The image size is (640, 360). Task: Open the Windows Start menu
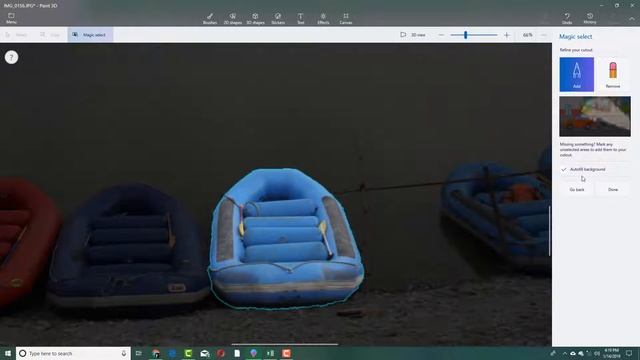[x=7, y=353]
